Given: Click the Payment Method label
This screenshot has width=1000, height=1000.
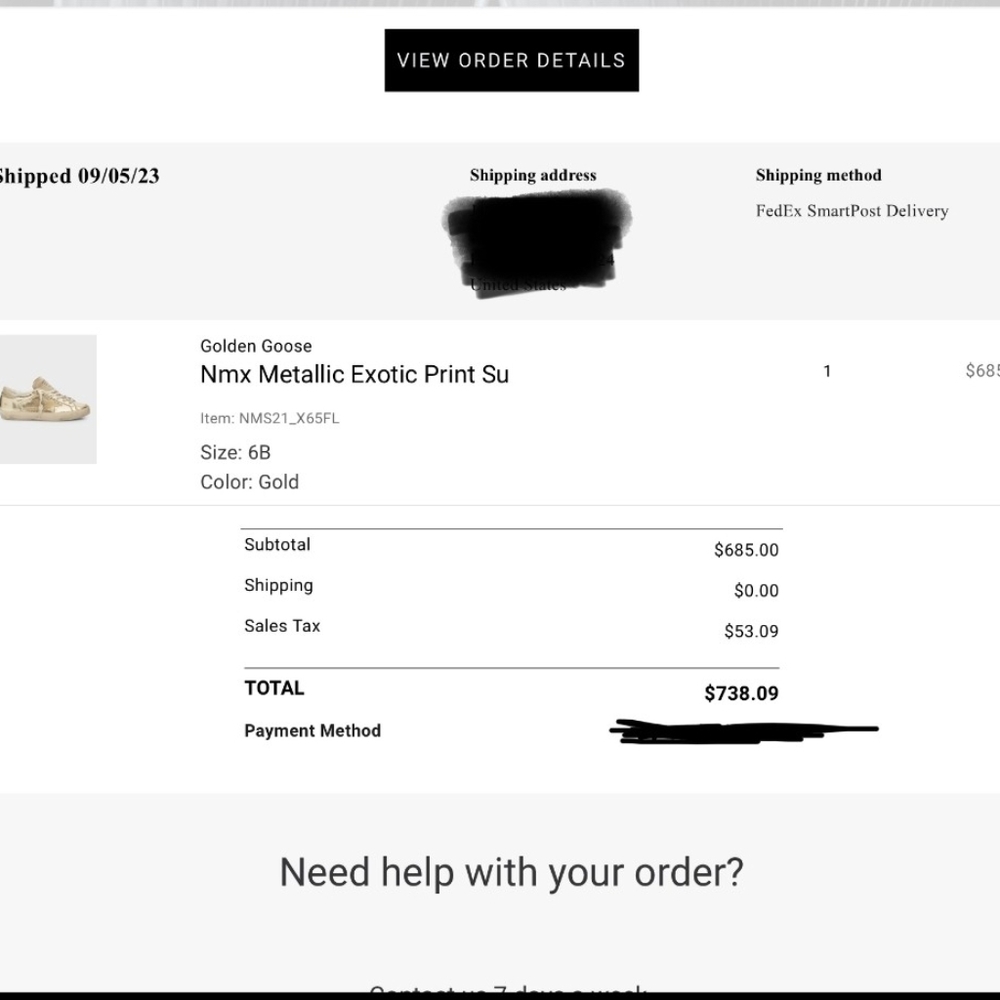Looking at the screenshot, I should coord(312,731).
